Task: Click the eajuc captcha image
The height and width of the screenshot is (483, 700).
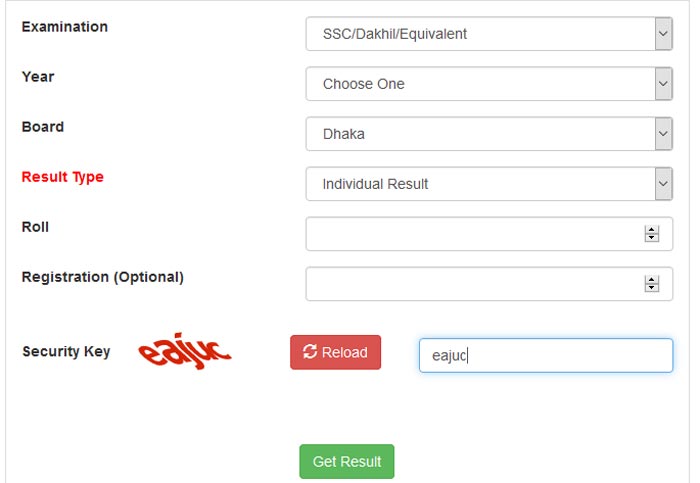Action: pyautogui.click(x=185, y=351)
